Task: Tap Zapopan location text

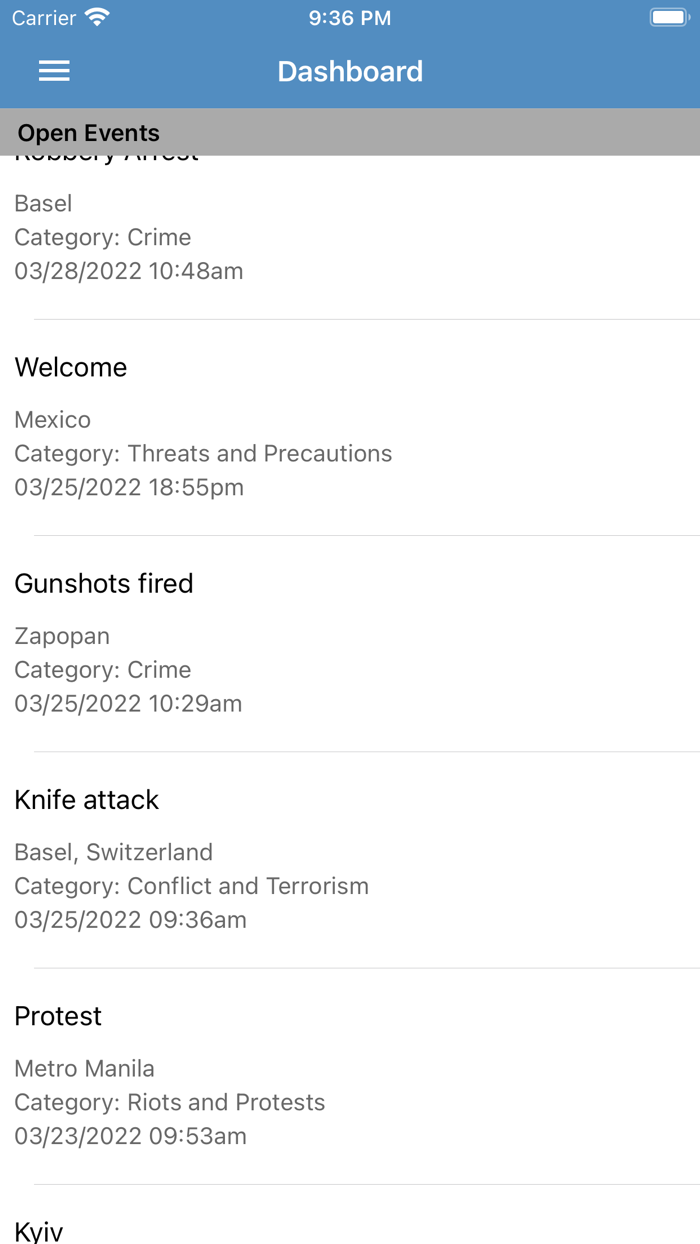Action: click(x=62, y=636)
